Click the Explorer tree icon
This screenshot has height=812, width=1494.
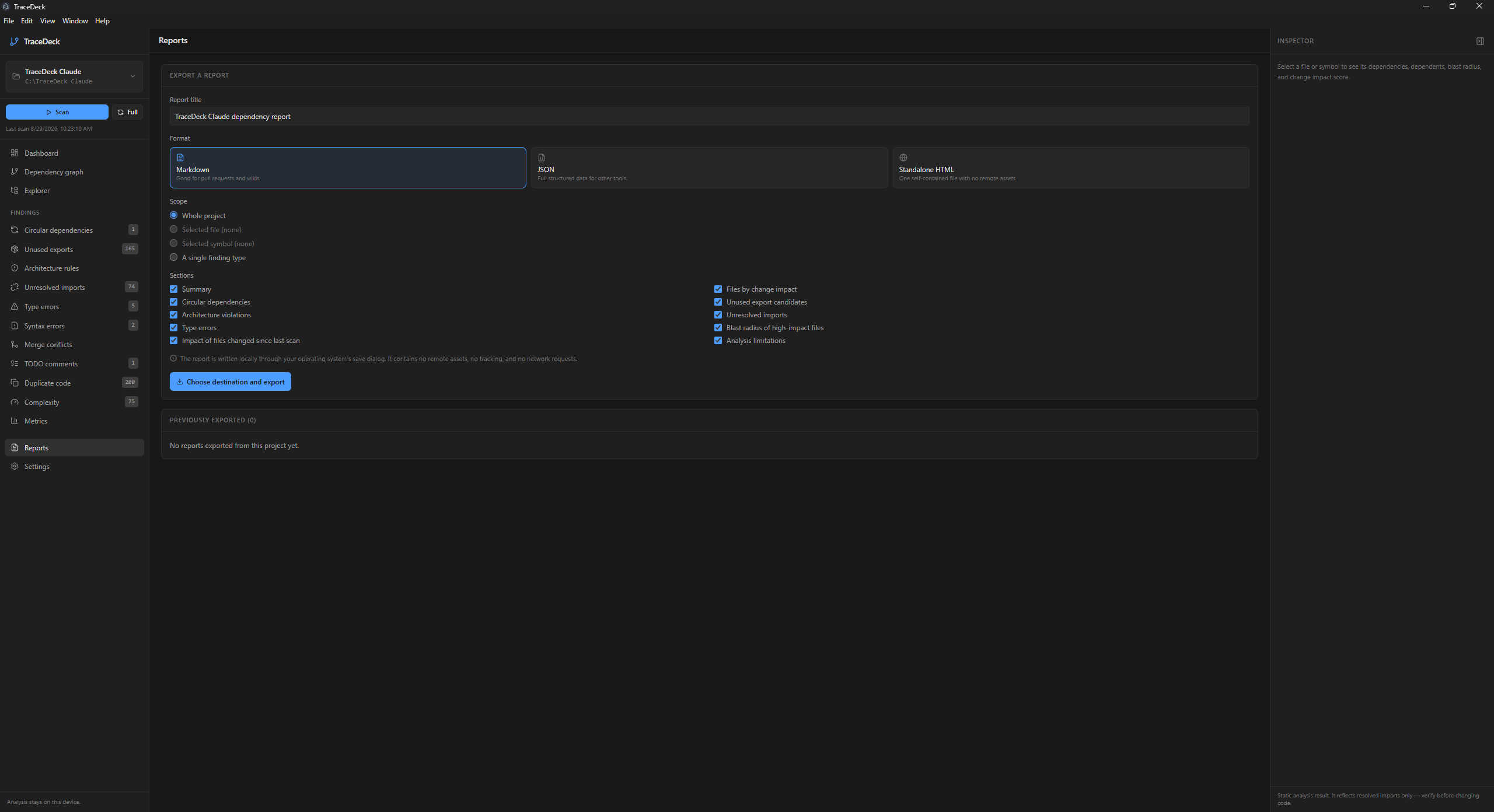(x=15, y=190)
